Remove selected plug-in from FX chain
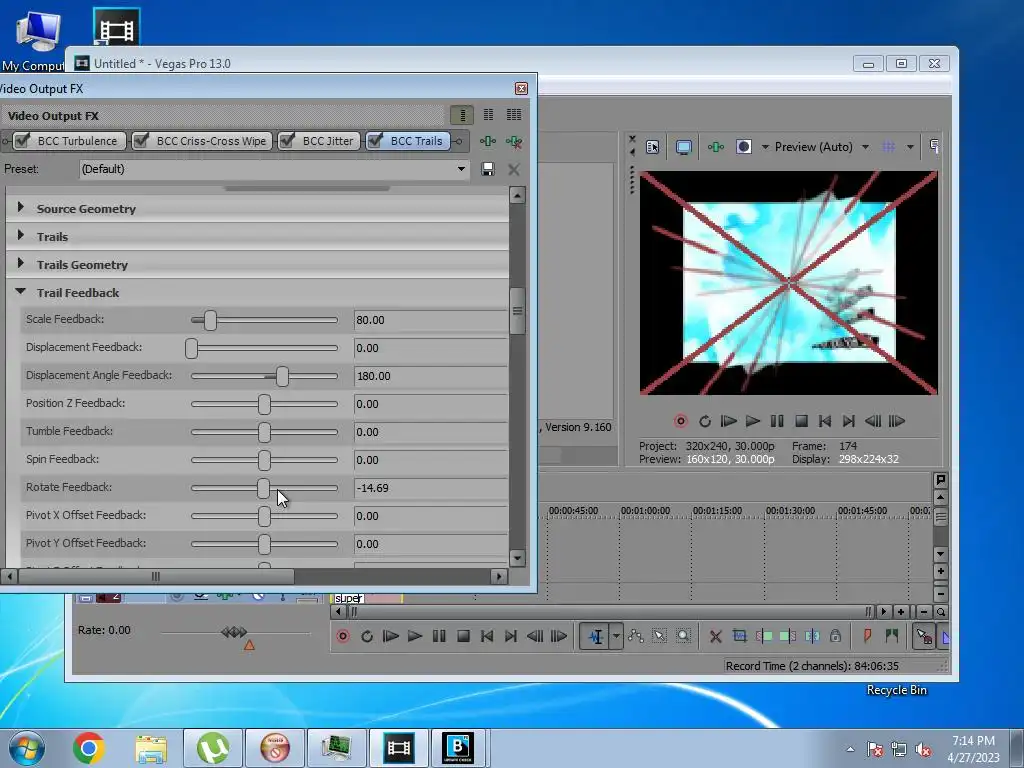Screen dimensions: 1024x768 (514, 141)
